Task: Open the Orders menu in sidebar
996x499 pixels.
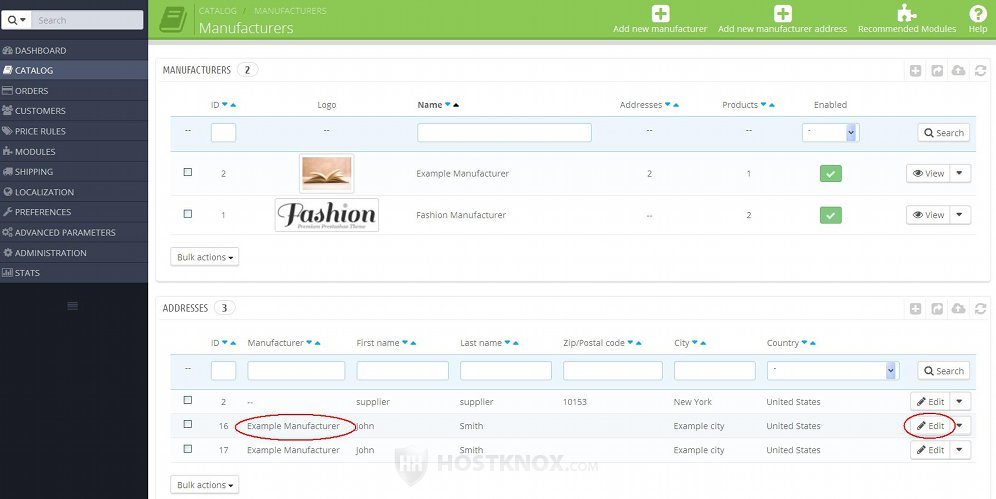Action: tap(31, 91)
